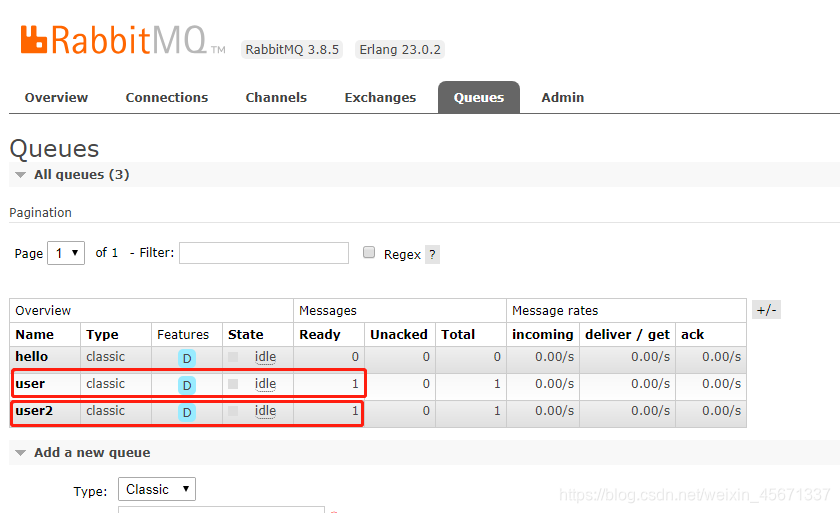Enable the Regex filter checkbox
The image size is (840, 513).
tap(369, 252)
